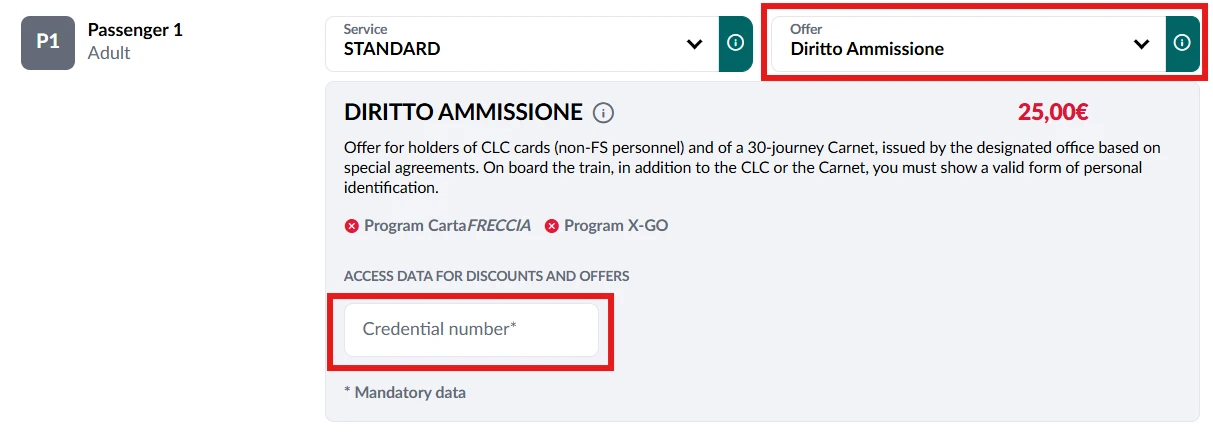Click the Adult passenger type label

click(109, 53)
